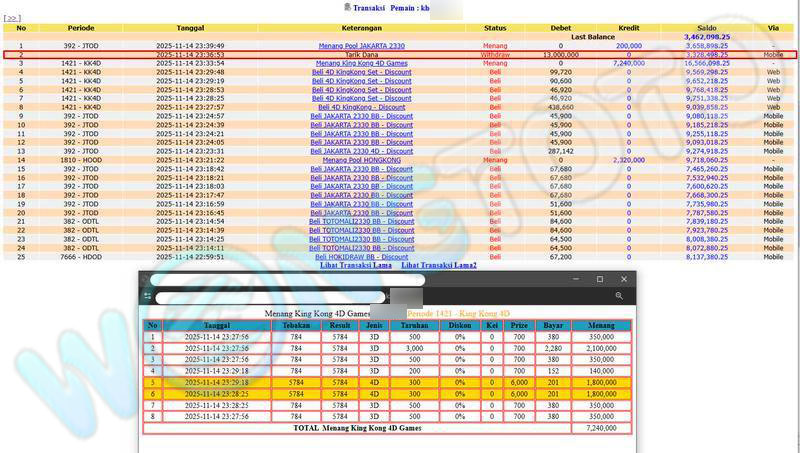
Task: Close the King Kong 4D popup window
Action: (x=624, y=279)
